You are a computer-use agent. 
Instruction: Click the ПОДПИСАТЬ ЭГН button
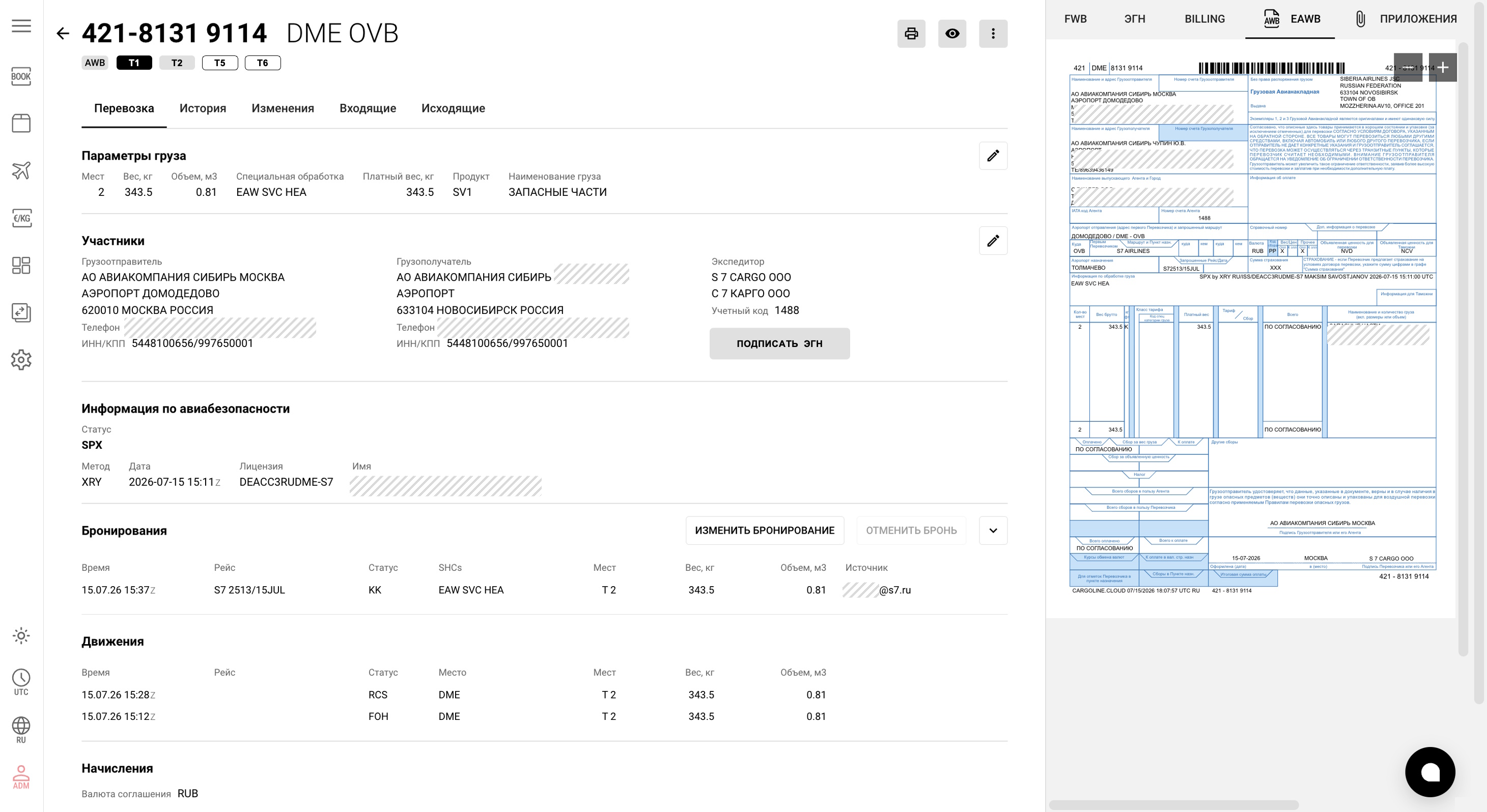click(x=779, y=343)
